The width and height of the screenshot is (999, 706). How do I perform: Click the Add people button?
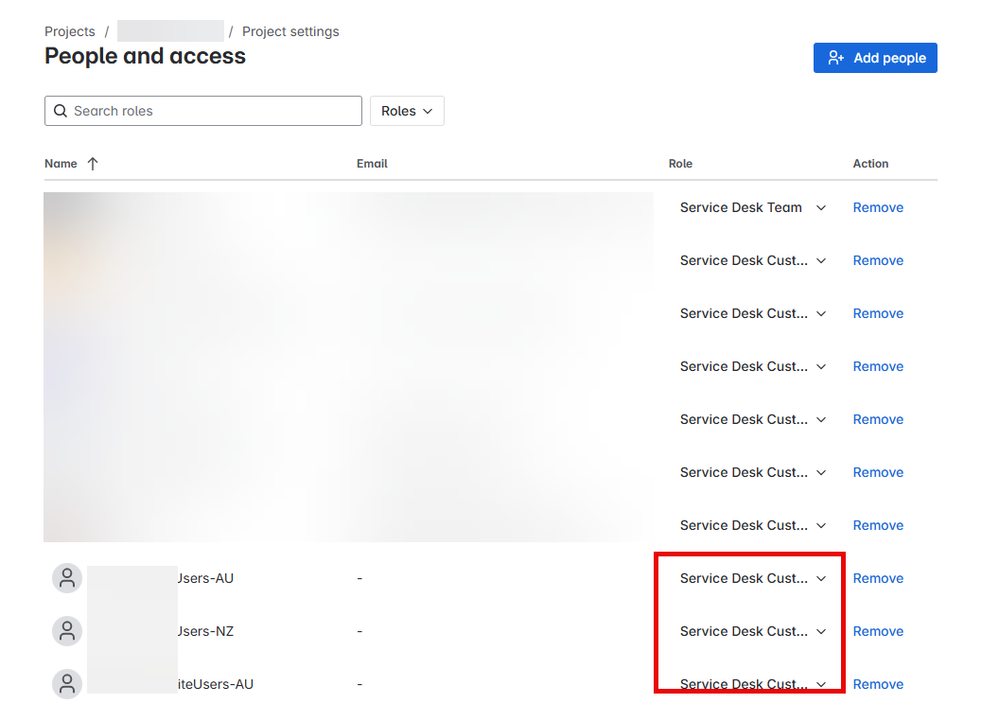tap(875, 58)
